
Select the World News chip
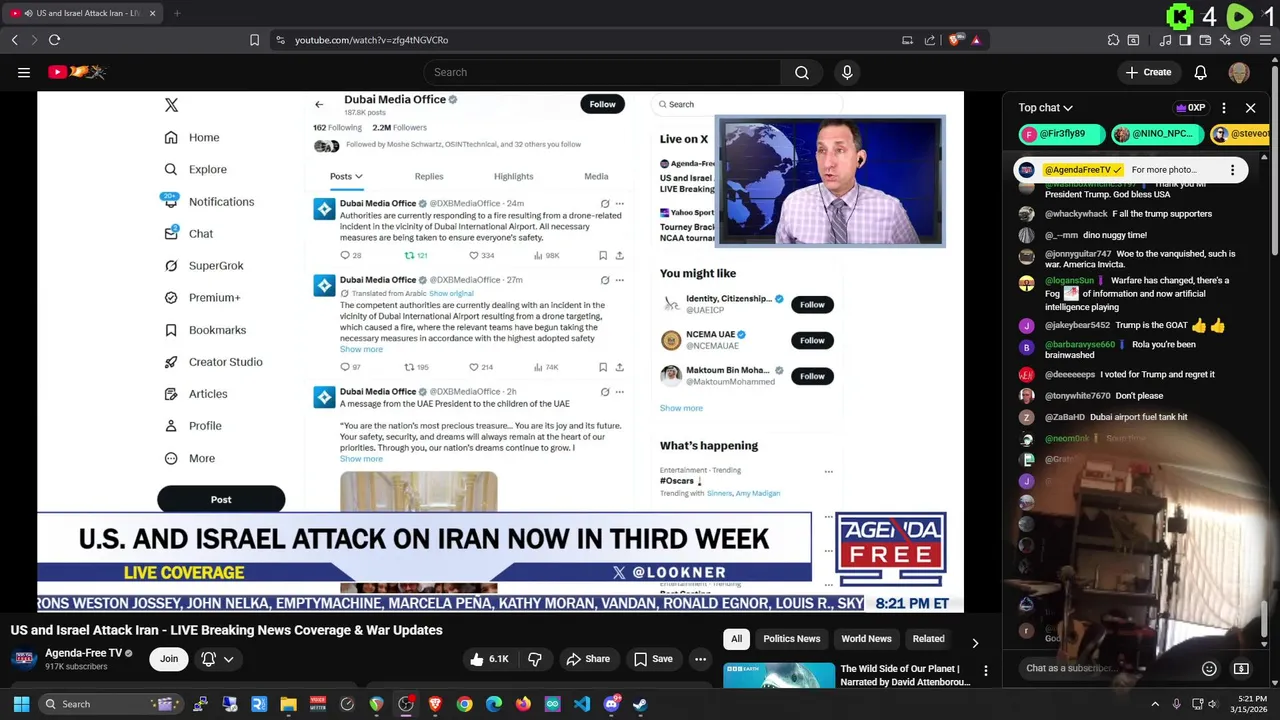click(866, 639)
